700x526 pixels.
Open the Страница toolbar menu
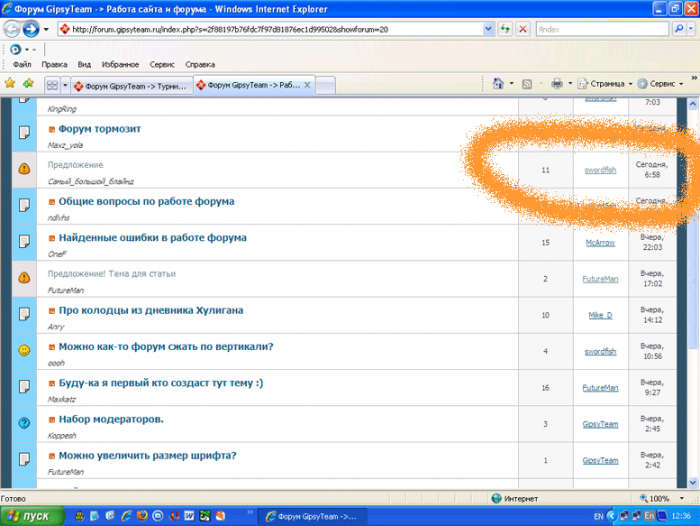click(x=605, y=83)
